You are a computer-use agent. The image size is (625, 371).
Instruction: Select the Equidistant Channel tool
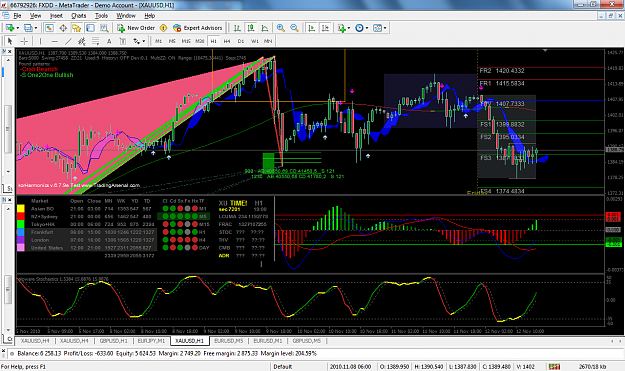tap(82, 41)
